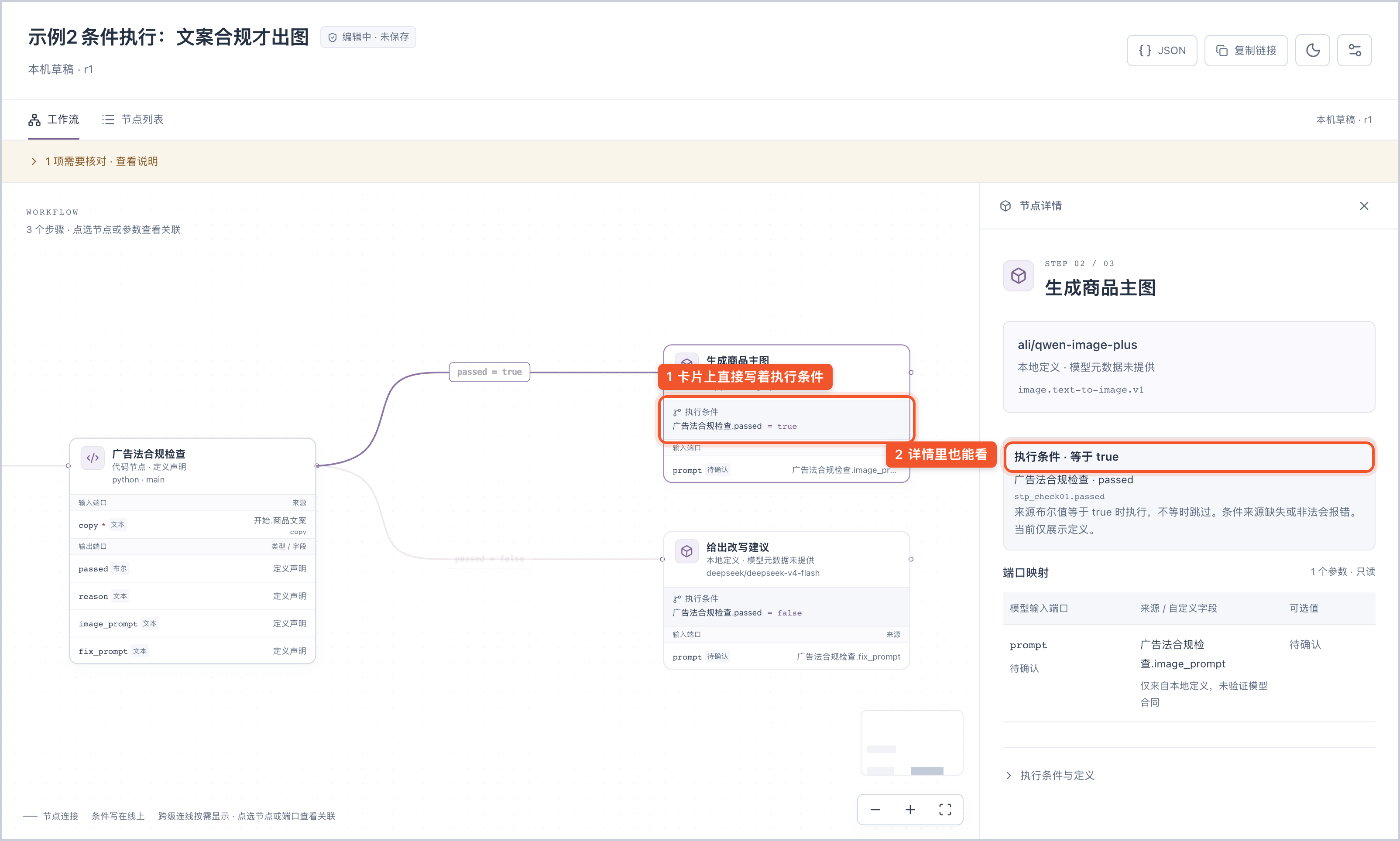Select the code icon on 广告法合规检查 node
Image resolution: width=1400 pixels, height=841 pixels.
click(x=93, y=458)
